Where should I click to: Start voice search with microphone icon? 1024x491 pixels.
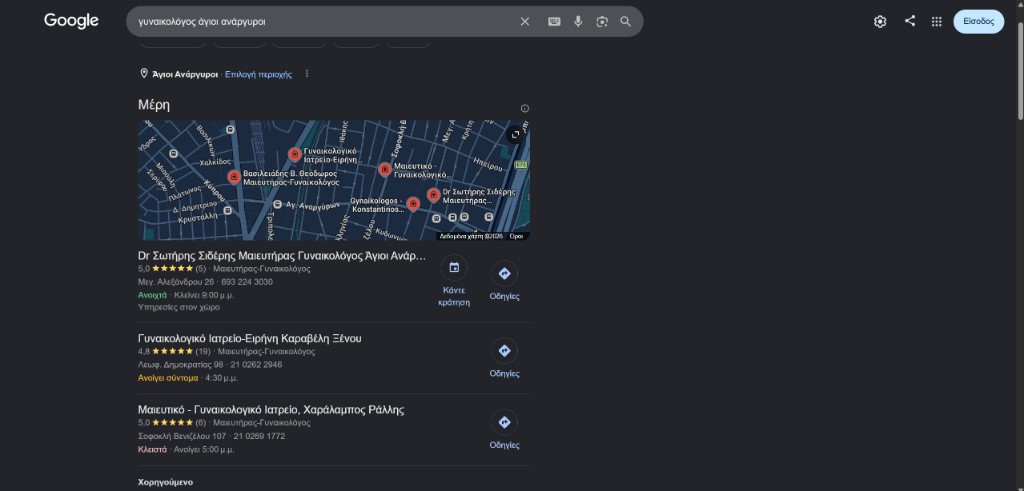tap(578, 22)
